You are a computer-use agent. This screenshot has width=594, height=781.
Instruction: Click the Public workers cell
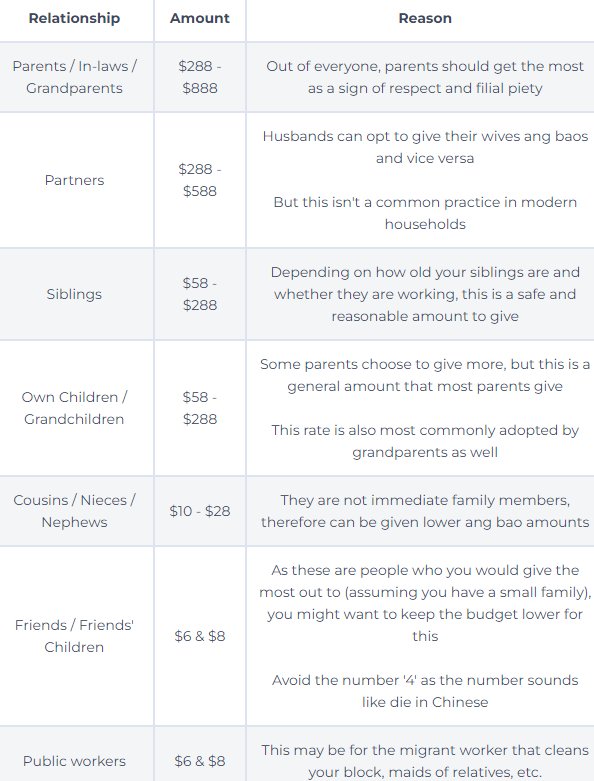(74, 761)
